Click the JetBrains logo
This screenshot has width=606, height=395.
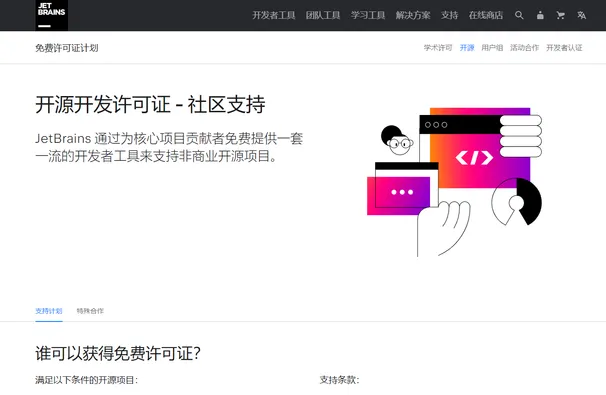[x=51, y=15]
